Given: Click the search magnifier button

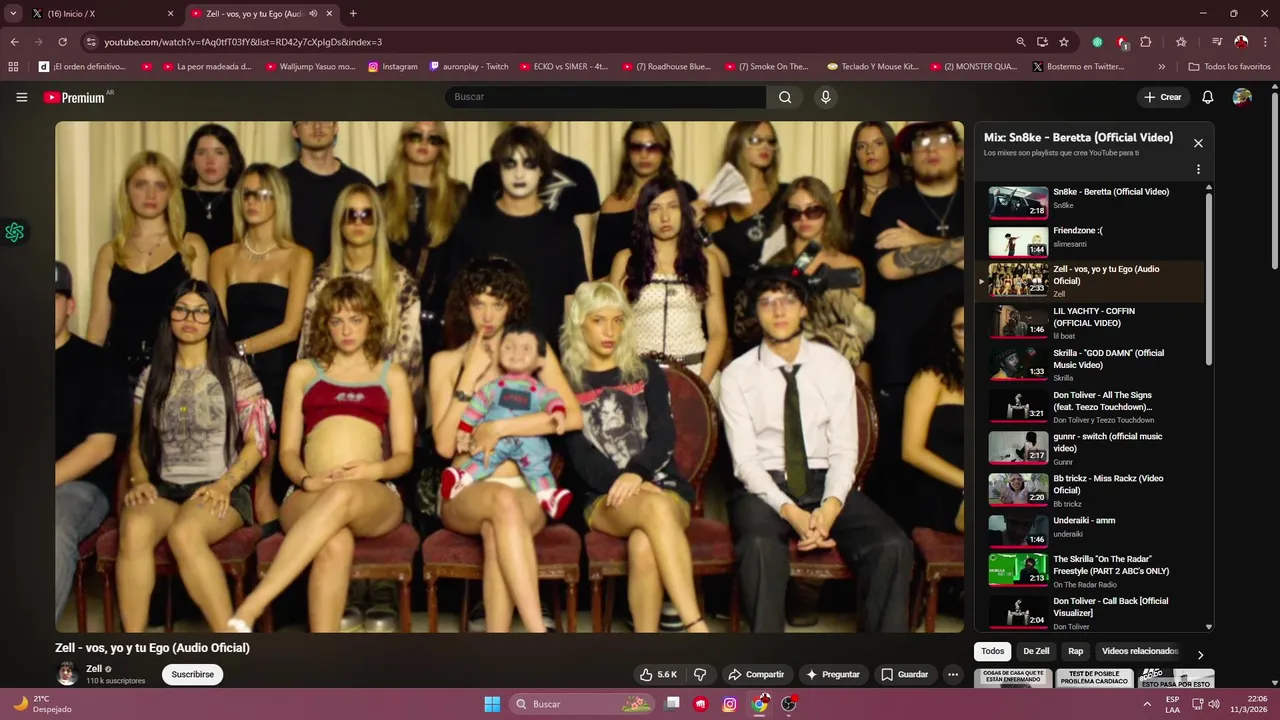Looking at the screenshot, I should [x=785, y=97].
